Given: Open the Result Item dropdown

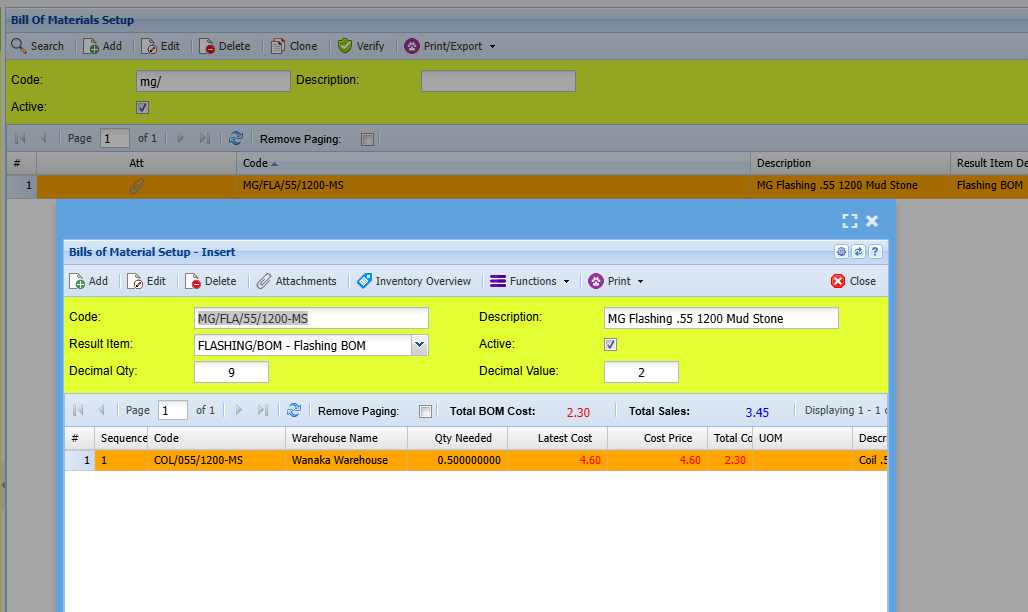Looking at the screenshot, I should 420,345.
